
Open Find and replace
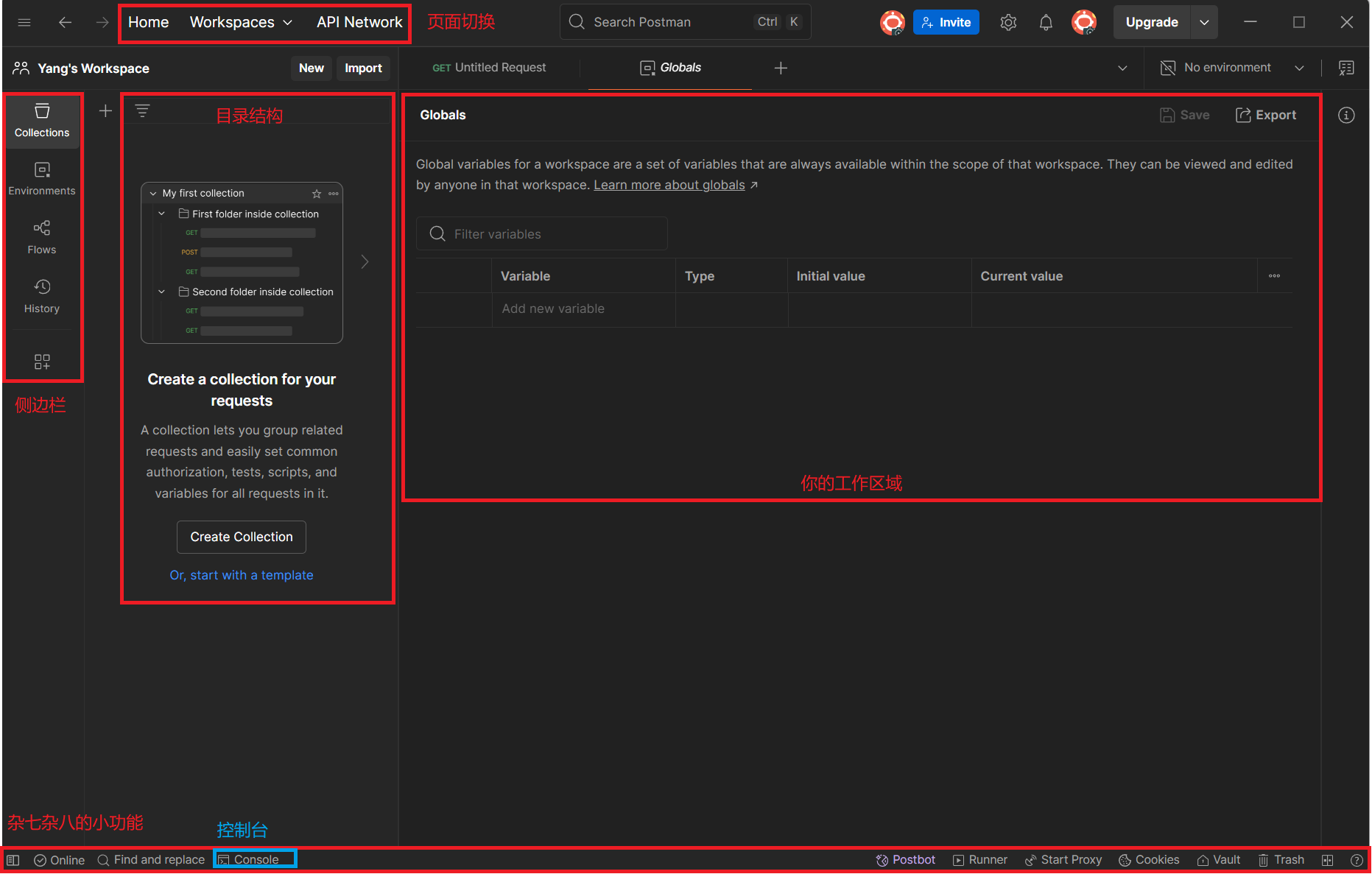point(151,860)
